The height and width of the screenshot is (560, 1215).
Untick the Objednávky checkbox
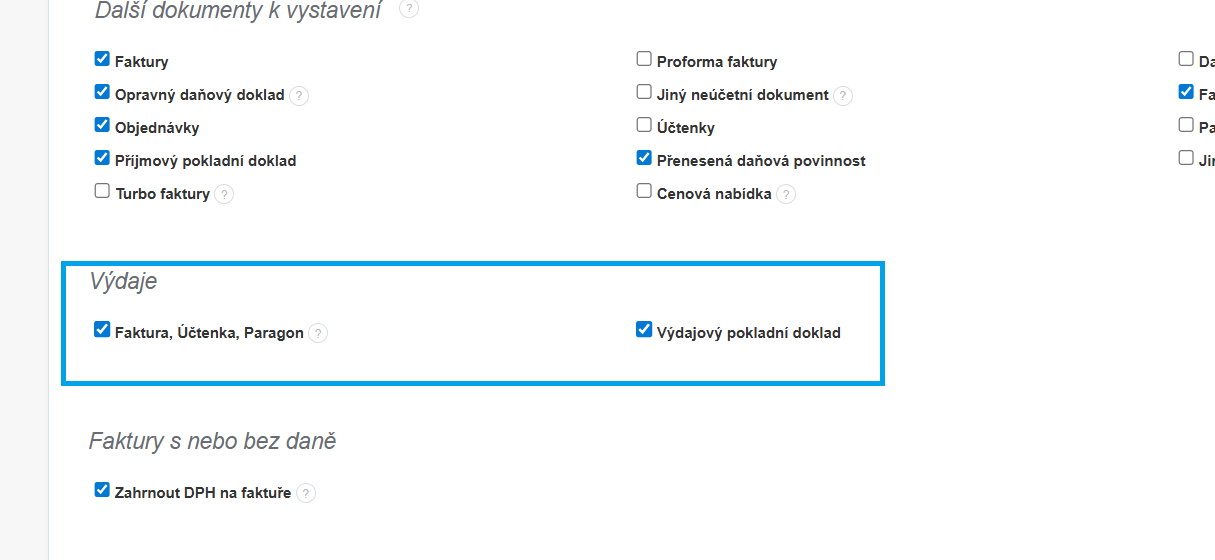pos(102,125)
